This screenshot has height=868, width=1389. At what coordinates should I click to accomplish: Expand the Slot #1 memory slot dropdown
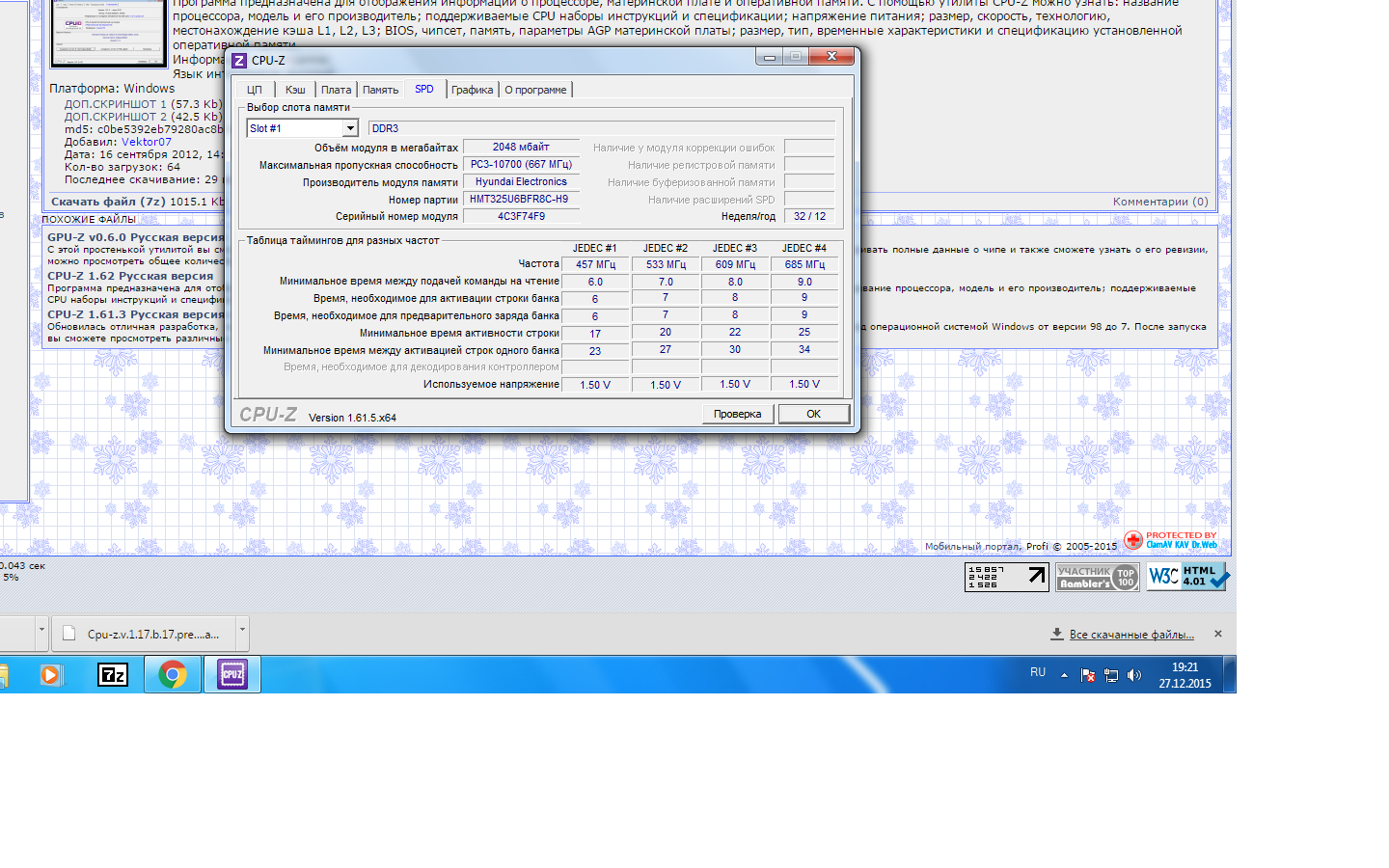(x=350, y=128)
